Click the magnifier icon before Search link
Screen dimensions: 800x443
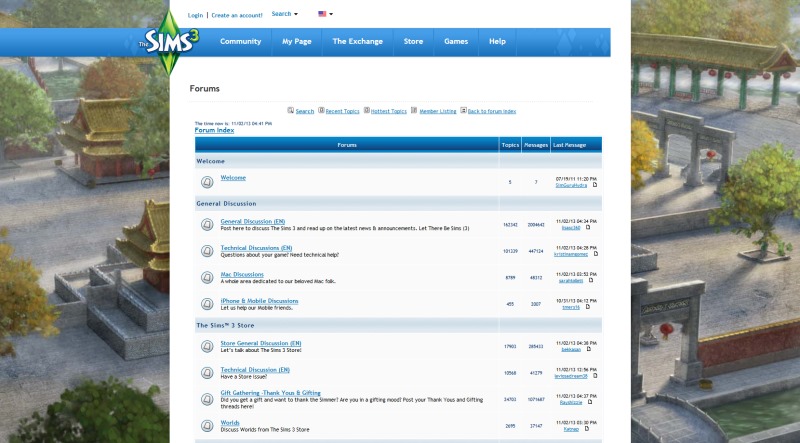tap(290, 110)
